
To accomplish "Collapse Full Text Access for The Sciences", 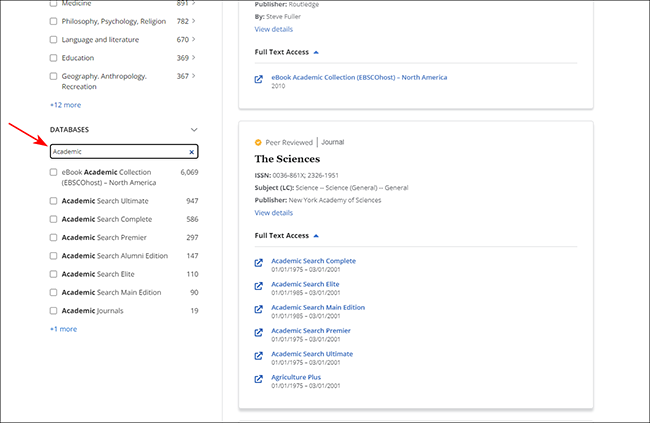I will (316, 236).
